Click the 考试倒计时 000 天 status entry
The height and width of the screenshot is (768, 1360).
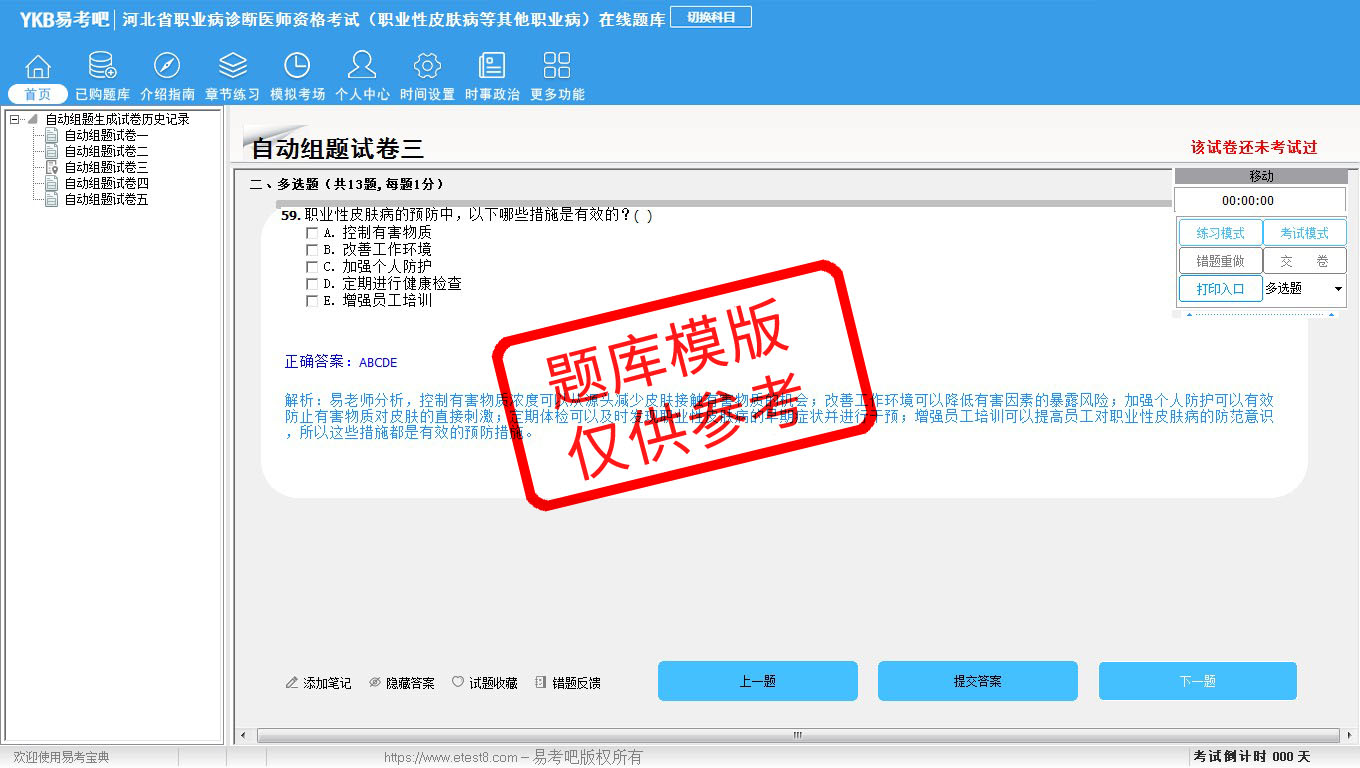click(1251, 757)
